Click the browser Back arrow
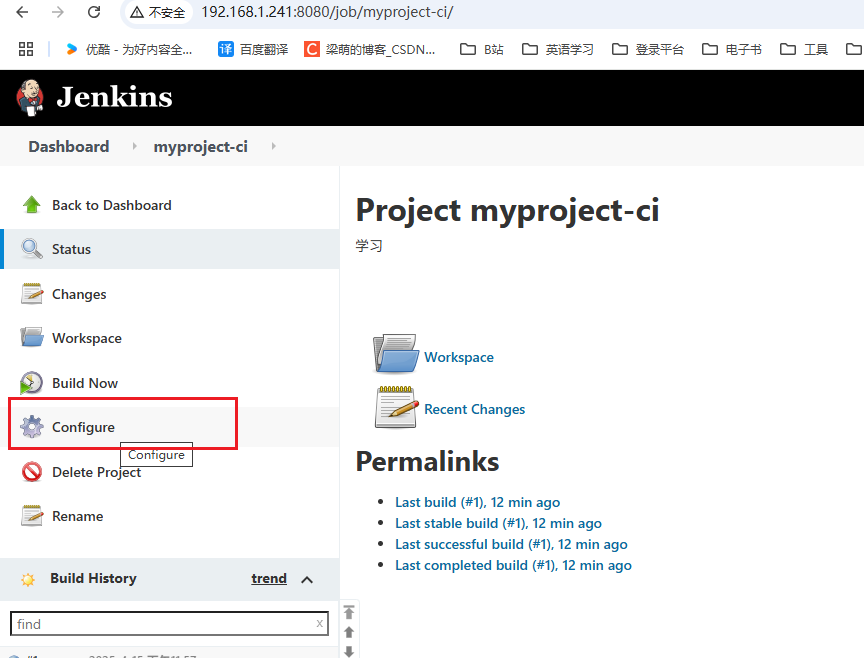The image size is (864, 658). pyautogui.click(x=22, y=12)
